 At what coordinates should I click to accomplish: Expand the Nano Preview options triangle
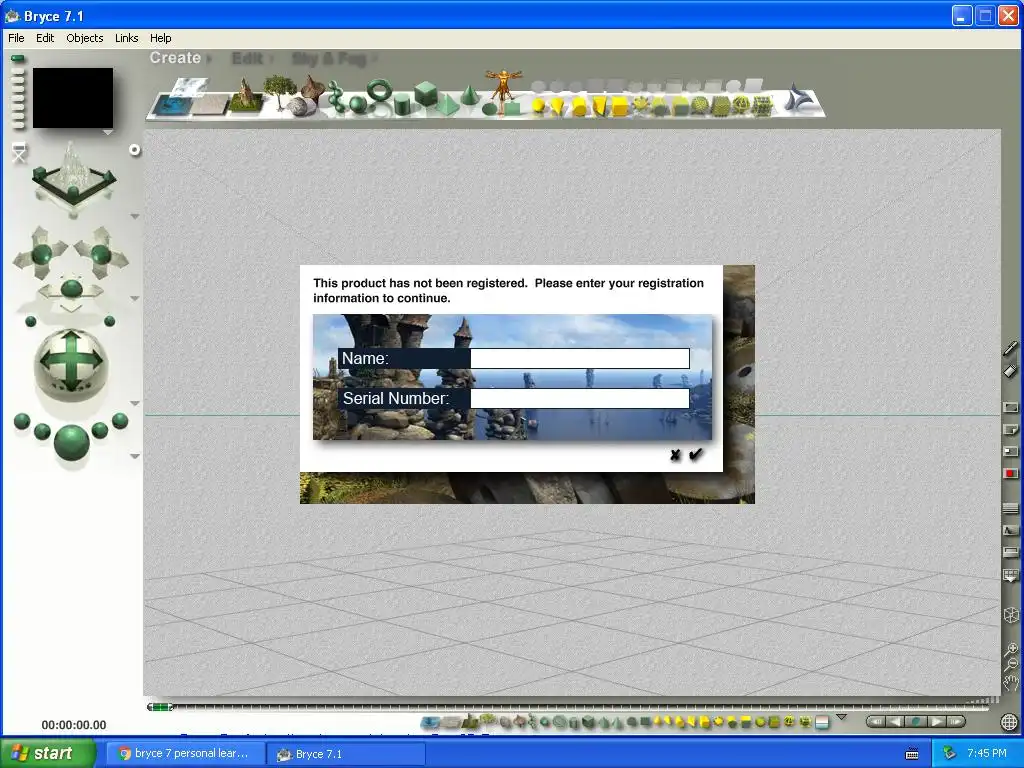pos(108,133)
